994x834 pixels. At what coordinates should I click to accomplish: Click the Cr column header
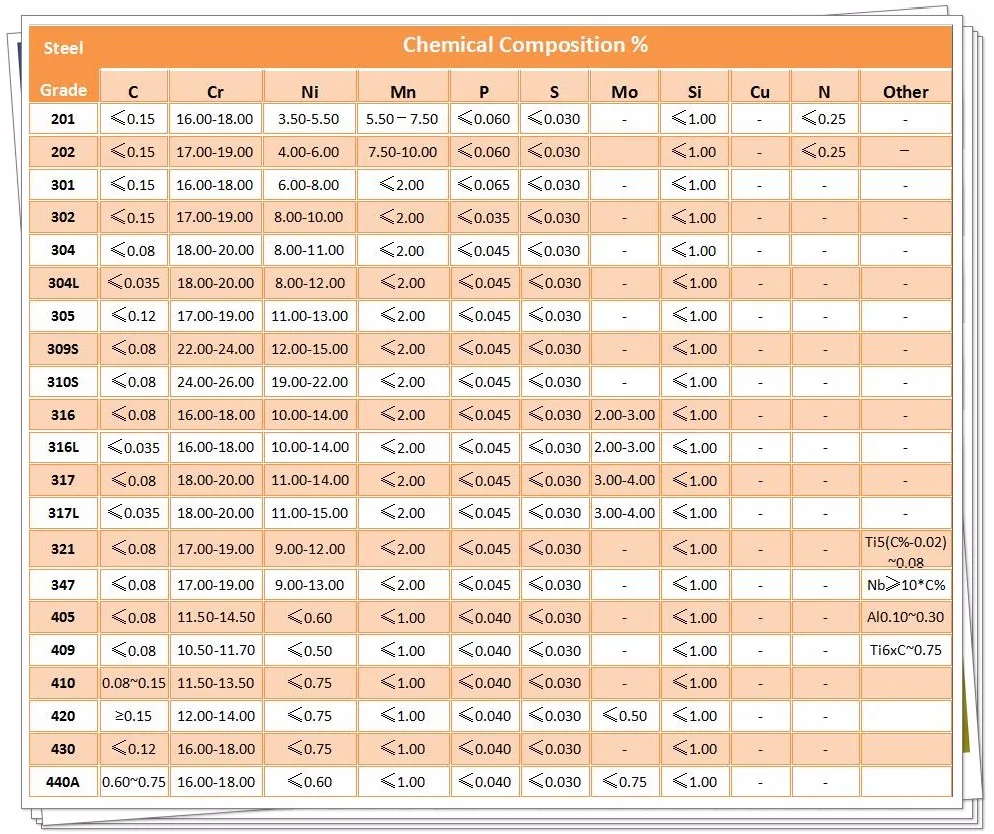(x=215, y=92)
